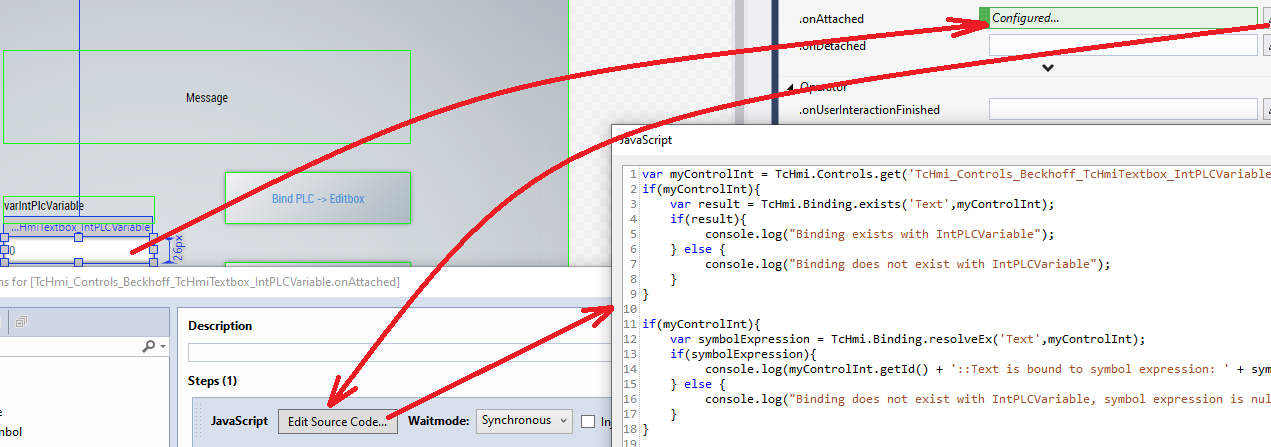This screenshot has height=447, width=1271.
Task: Click the onUserInteractionFinished event field
Action: (x=1122, y=109)
